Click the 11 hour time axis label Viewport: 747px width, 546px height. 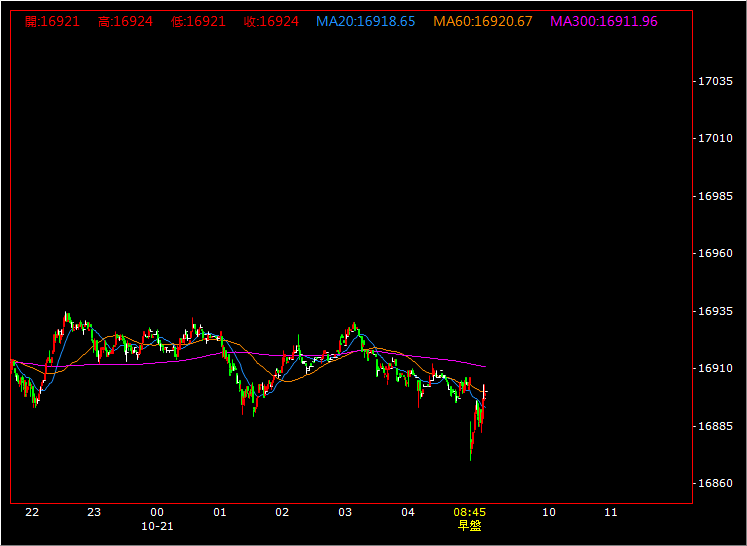coord(611,512)
